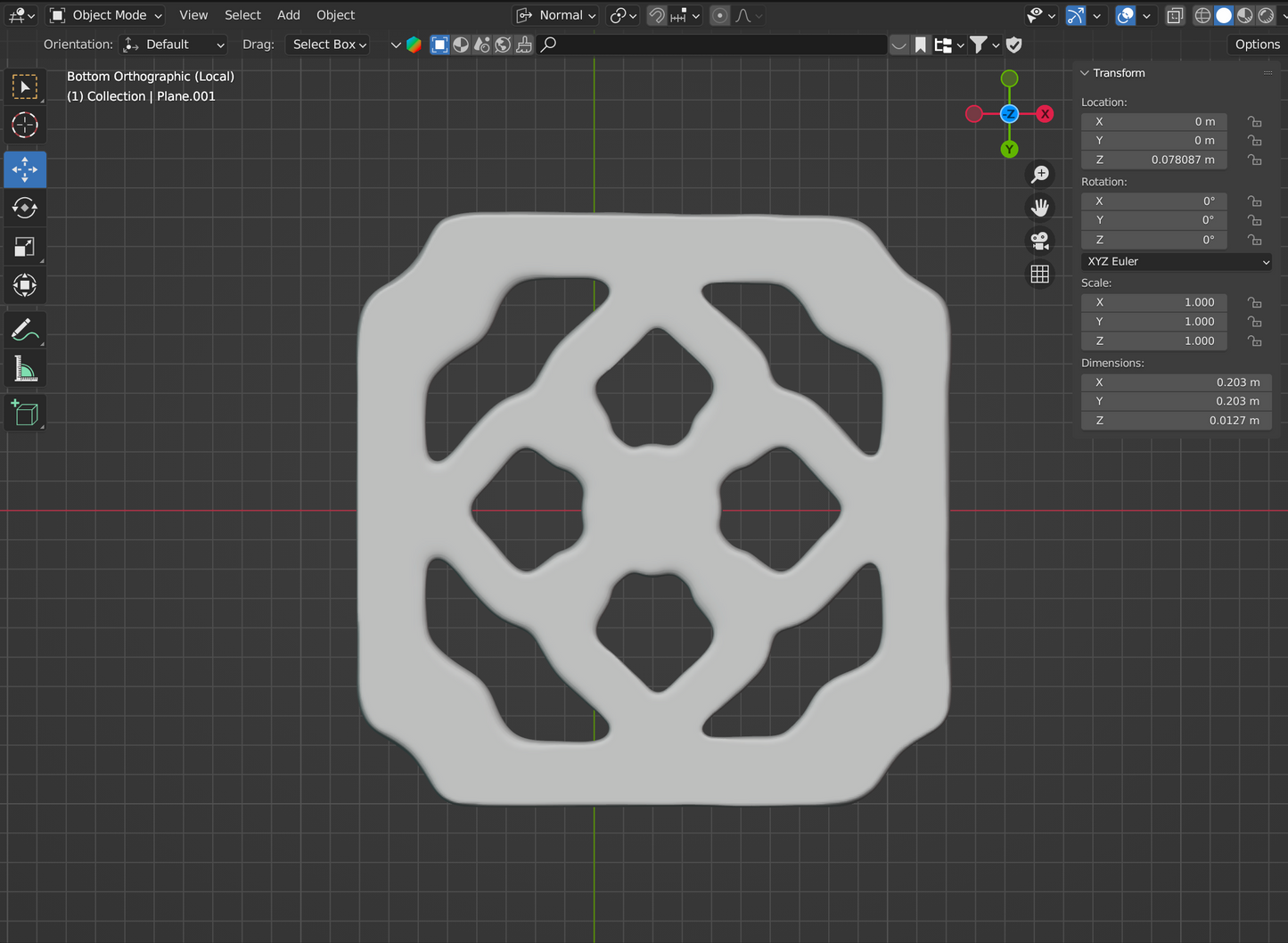Choose the Scale tool
The image size is (1288, 943).
coord(25,247)
